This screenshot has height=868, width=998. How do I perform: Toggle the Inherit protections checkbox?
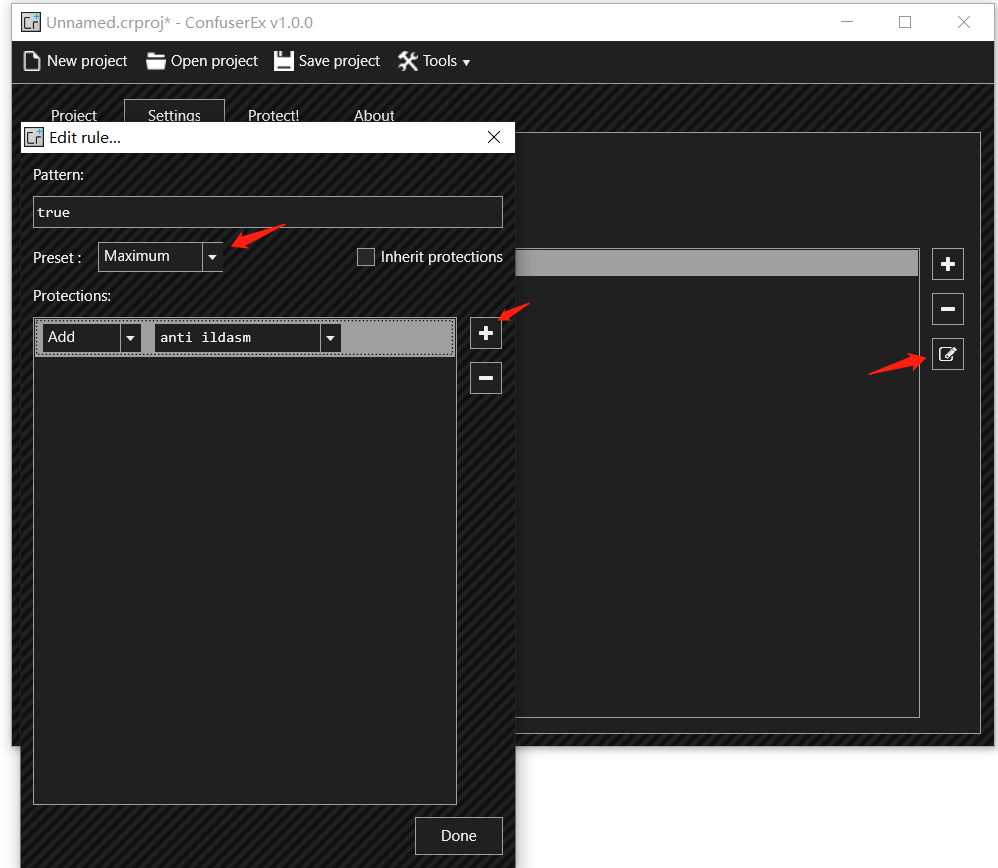(x=366, y=257)
